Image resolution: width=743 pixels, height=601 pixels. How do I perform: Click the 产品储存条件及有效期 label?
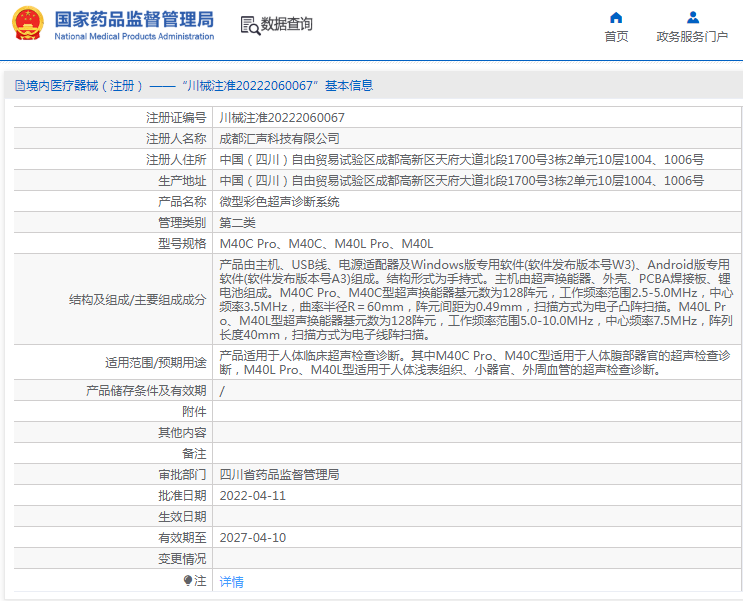[146, 391]
